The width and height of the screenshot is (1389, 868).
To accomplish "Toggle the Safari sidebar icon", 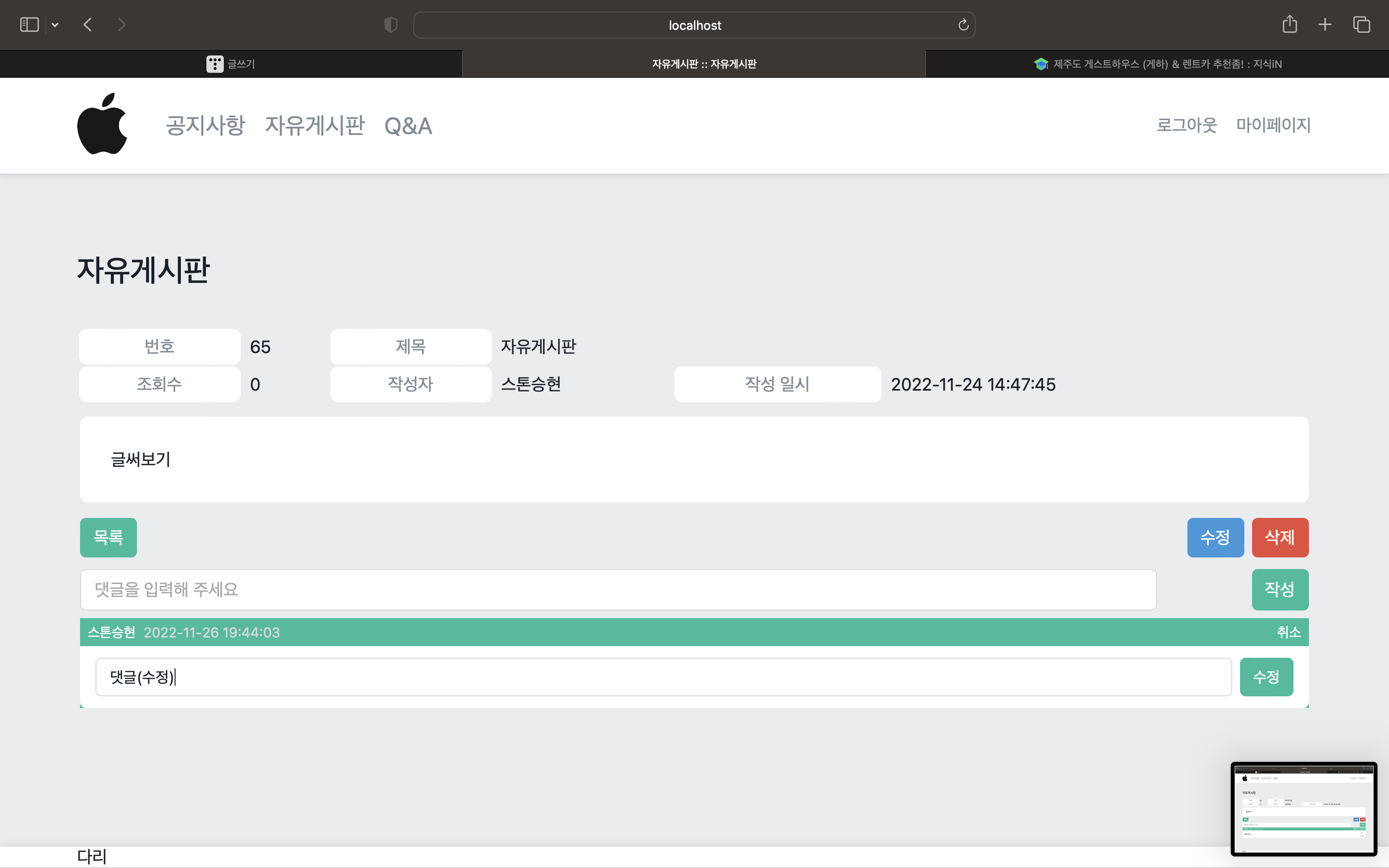I will pyautogui.click(x=29, y=25).
